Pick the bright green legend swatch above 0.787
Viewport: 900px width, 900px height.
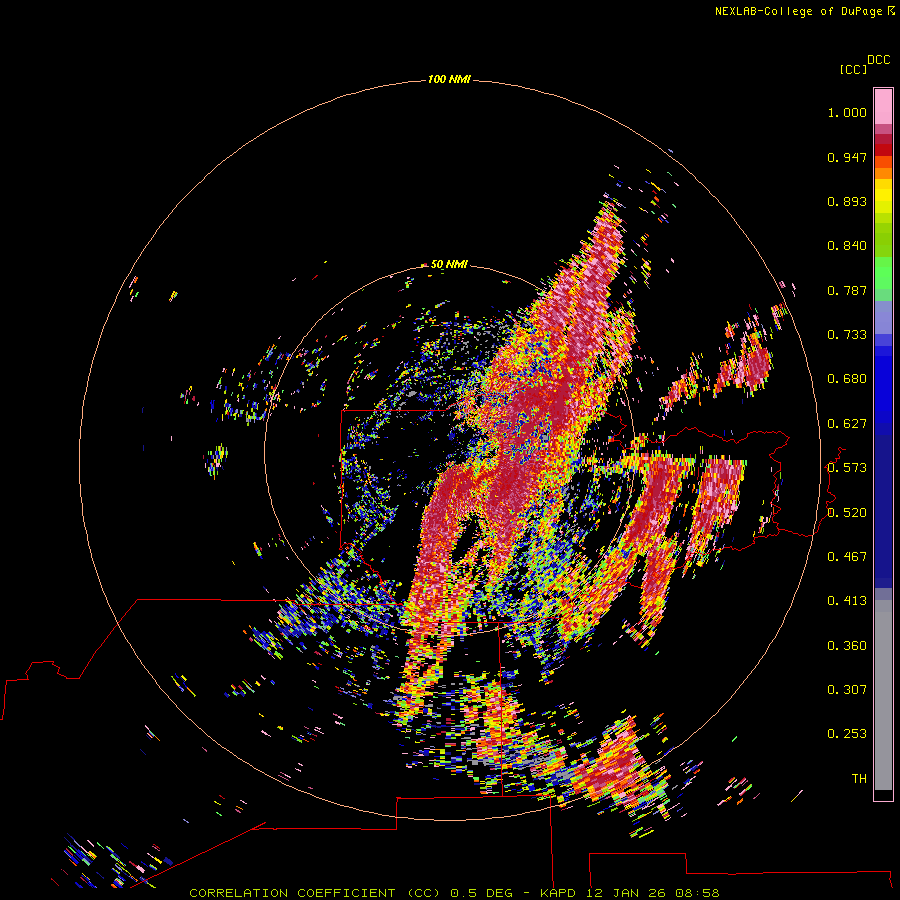click(x=883, y=273)
